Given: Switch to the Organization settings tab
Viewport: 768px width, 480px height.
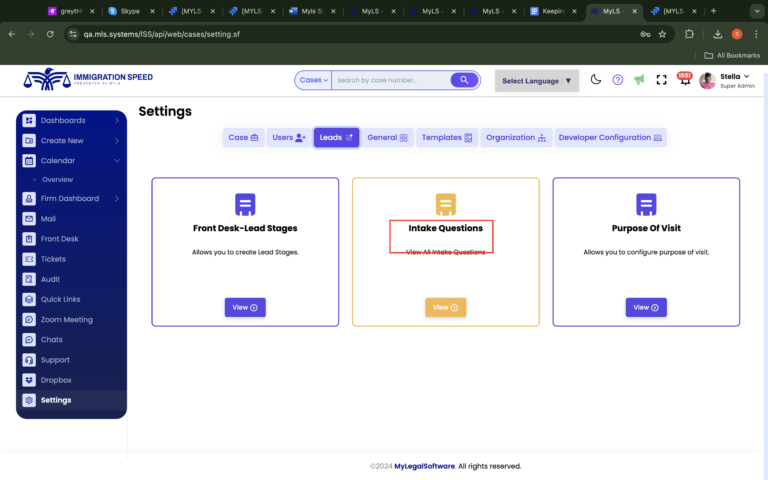Looking at the screenshot, I should (515, 138).
